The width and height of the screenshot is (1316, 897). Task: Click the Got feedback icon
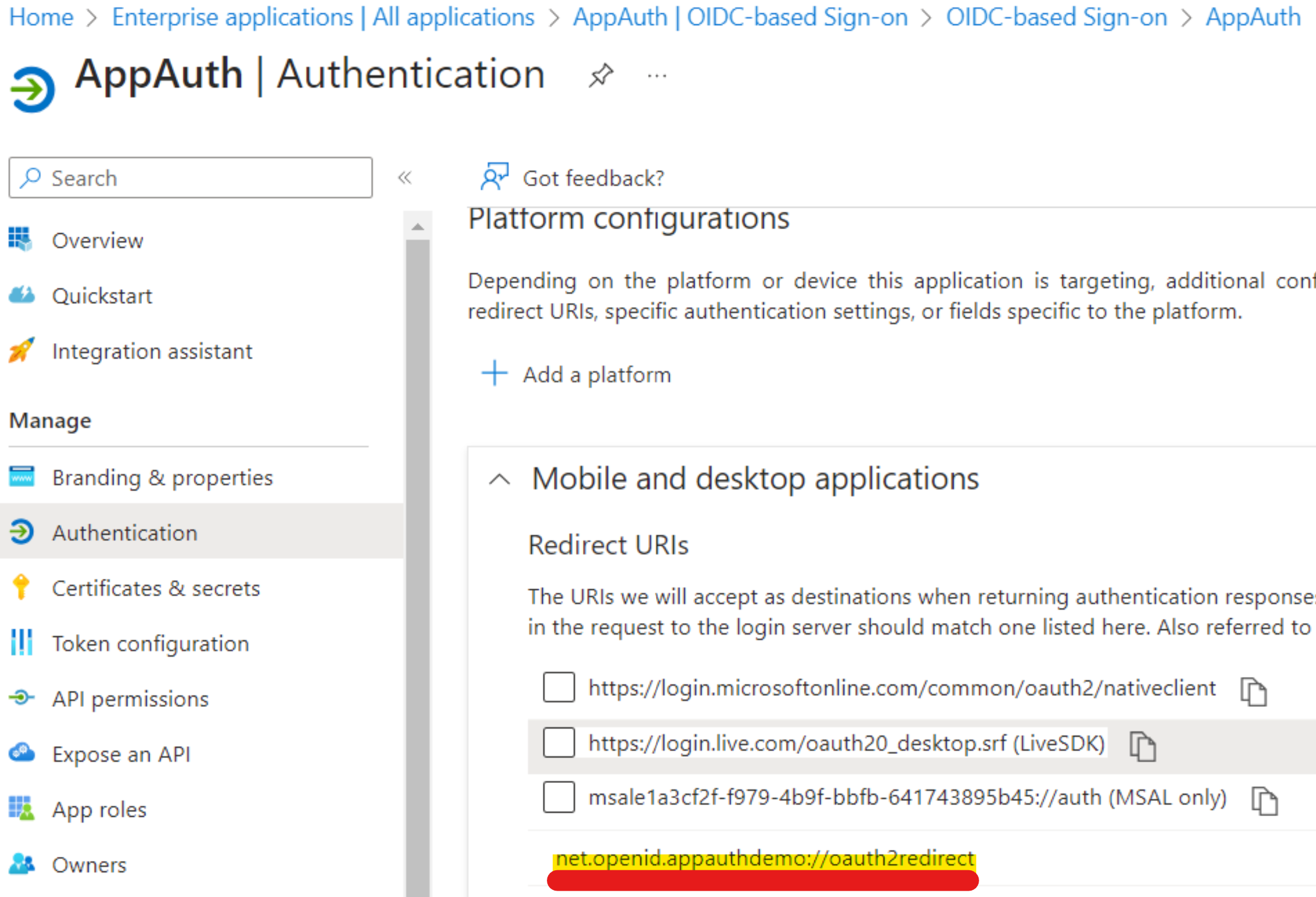point(494,177)
